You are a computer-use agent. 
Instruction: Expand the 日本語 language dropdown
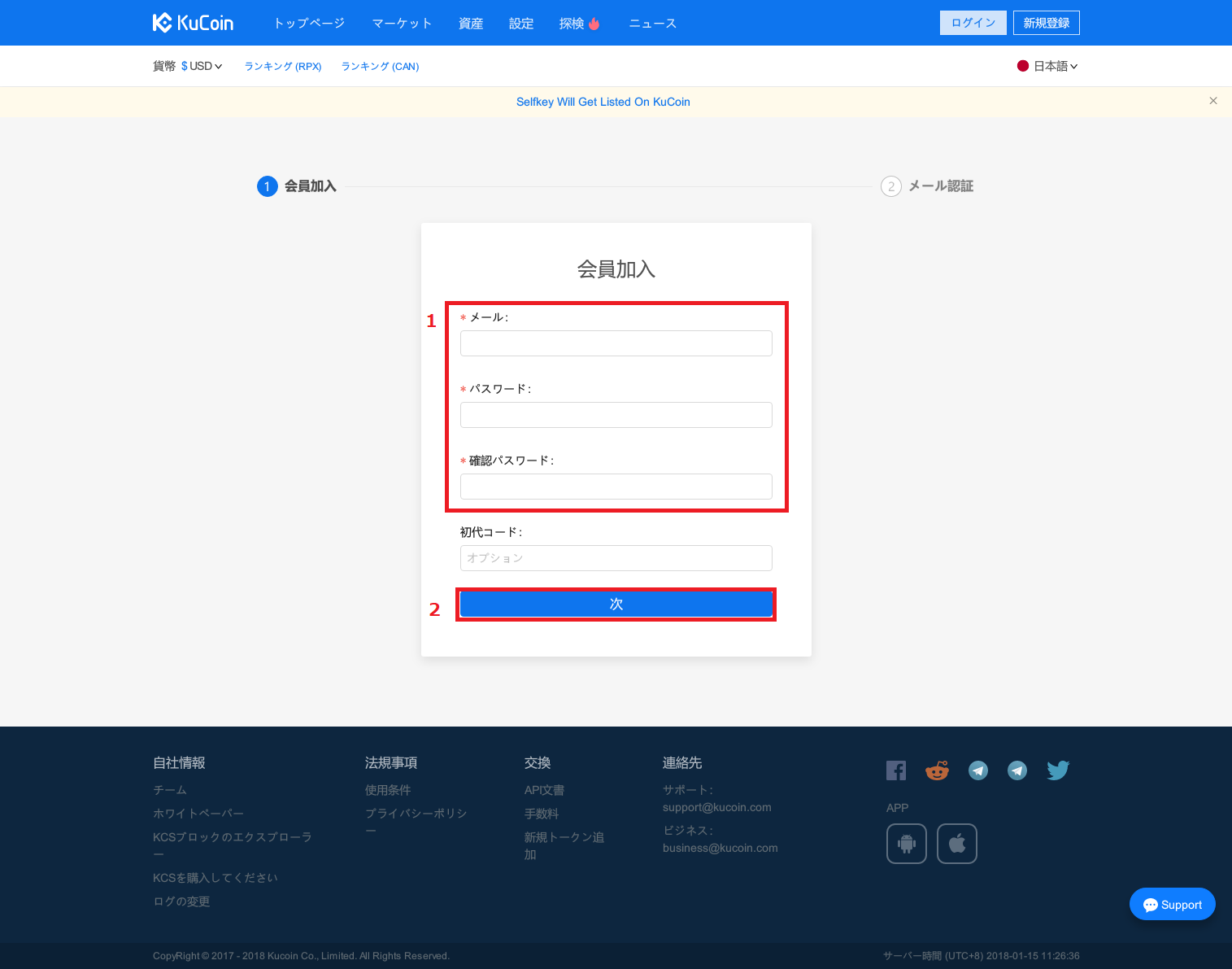(1048, 66)
